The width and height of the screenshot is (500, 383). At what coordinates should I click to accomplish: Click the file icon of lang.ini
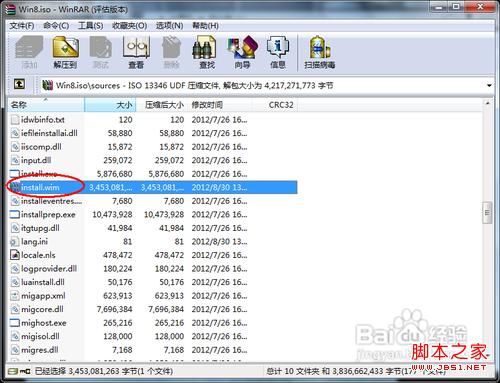tap(15, 242)
